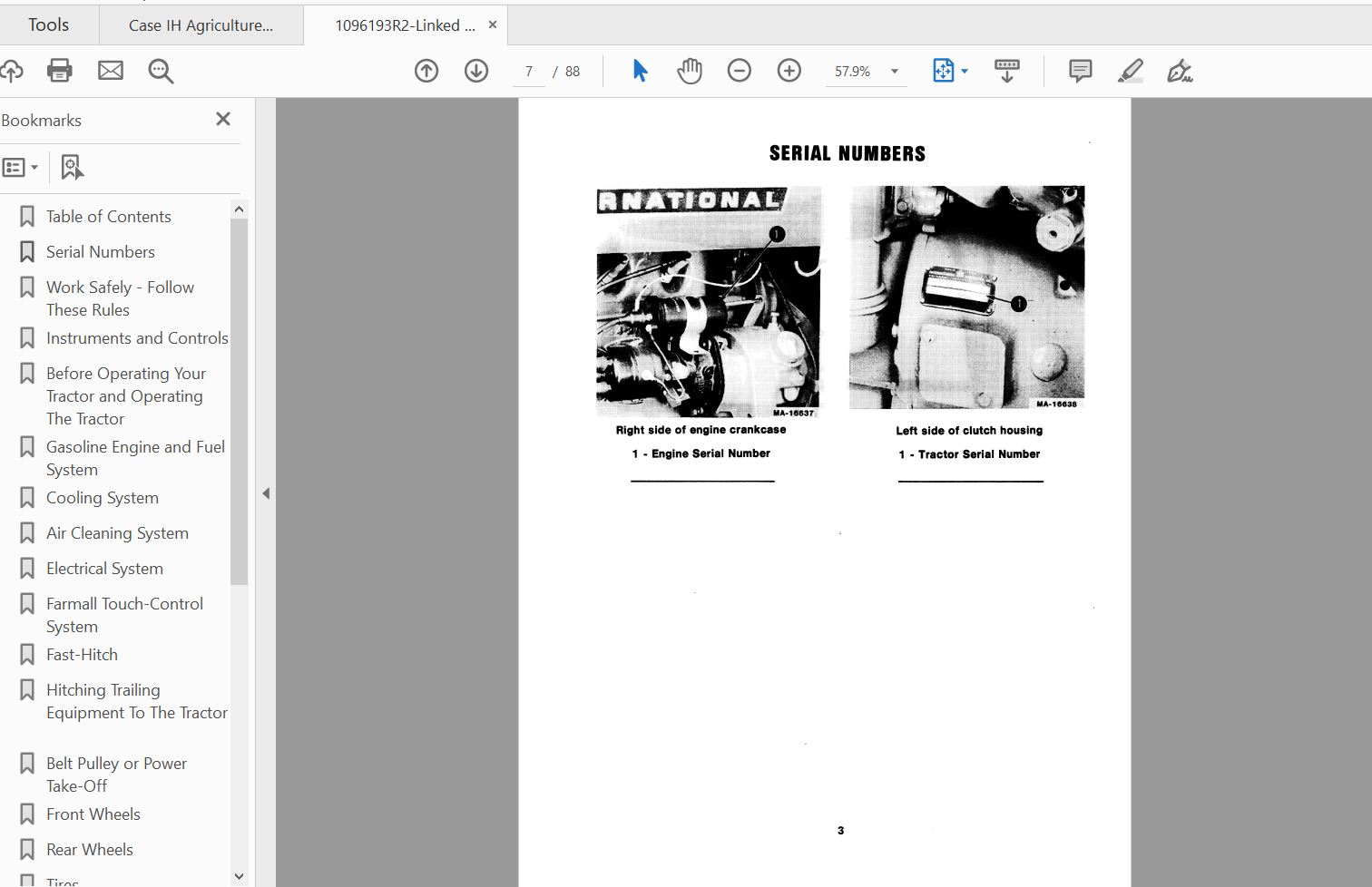Open the Serial Numbers bookmark
Viewport: 1372px width, 887px height.
[x=100, y=252]
